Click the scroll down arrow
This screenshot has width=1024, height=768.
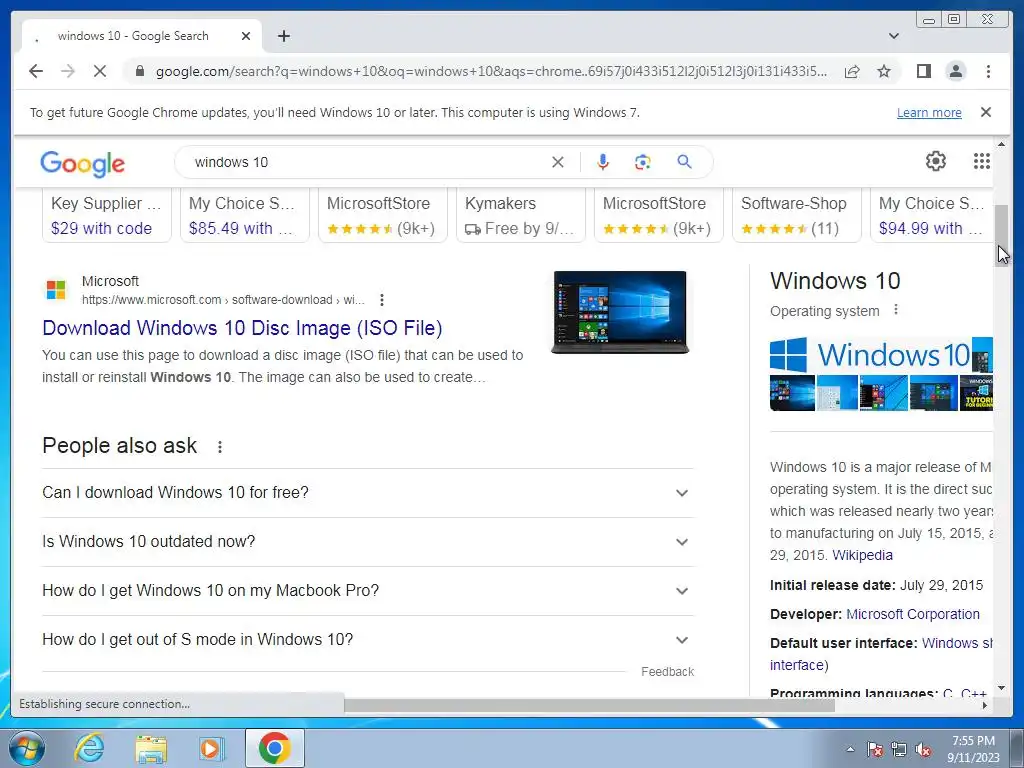(x=1001, y=688)
